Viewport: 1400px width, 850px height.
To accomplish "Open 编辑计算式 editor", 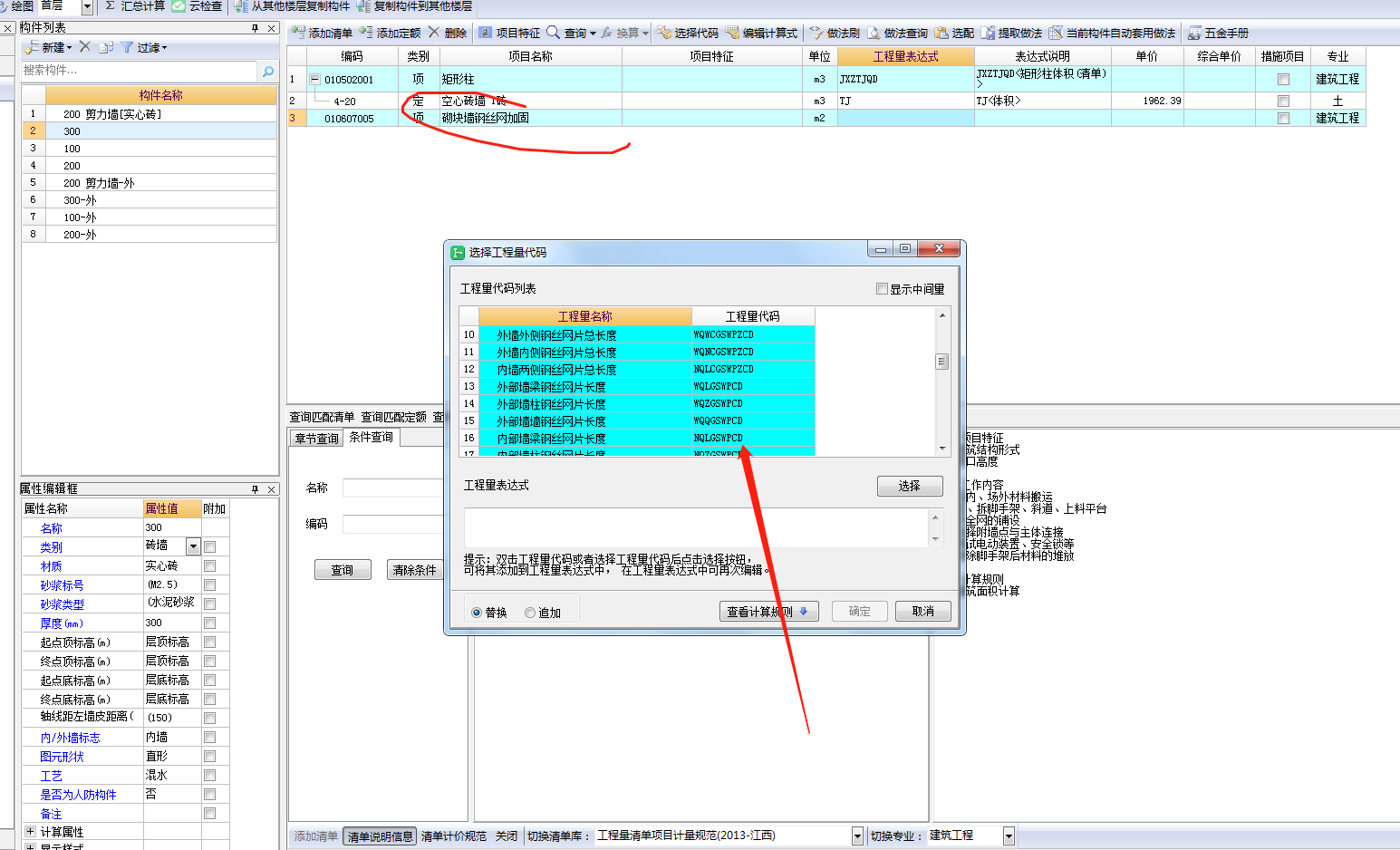I will (x=761, y=33).
